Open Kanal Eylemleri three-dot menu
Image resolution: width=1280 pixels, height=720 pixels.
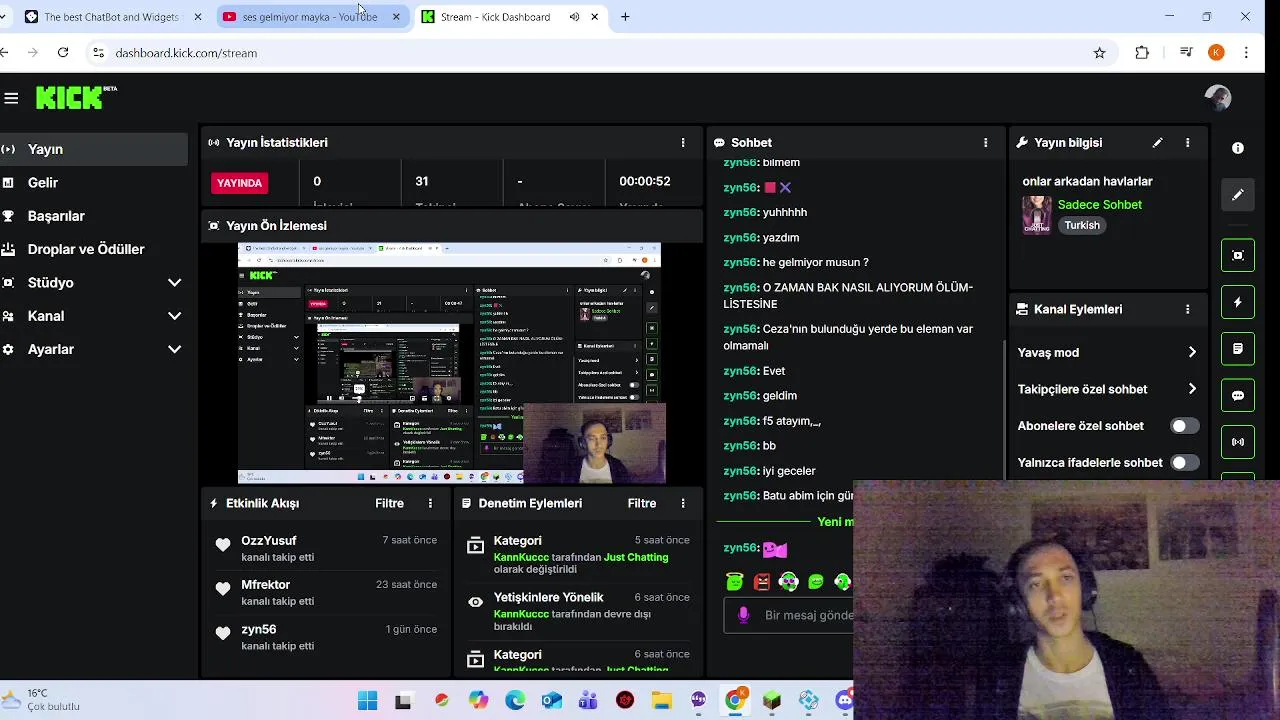(1187, 310)
